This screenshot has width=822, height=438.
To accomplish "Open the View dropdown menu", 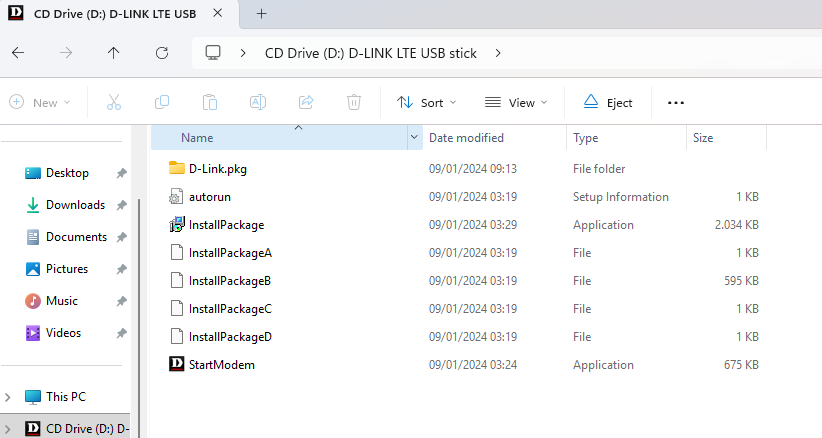I will coord(516,102).
